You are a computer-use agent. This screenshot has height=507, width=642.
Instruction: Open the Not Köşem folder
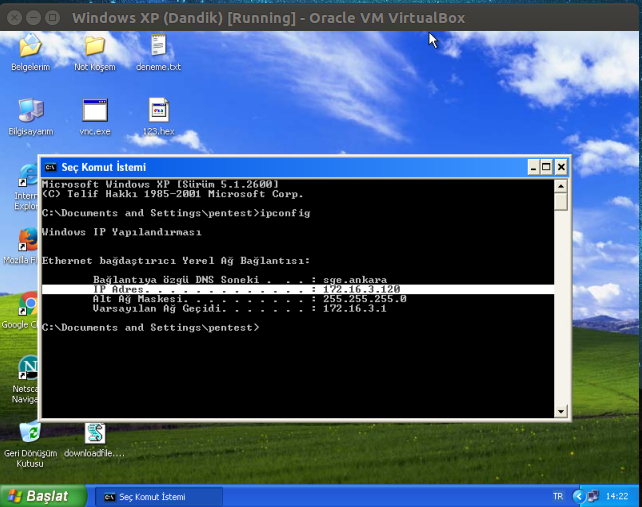pos(95,45)
